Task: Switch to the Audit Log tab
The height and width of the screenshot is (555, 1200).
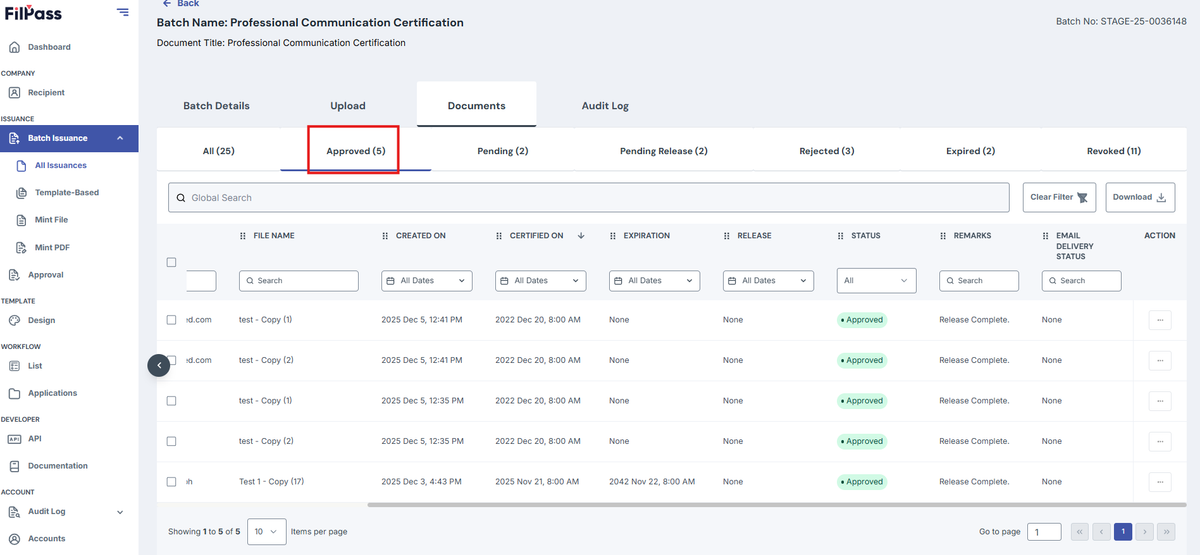Action: (605, 105)
